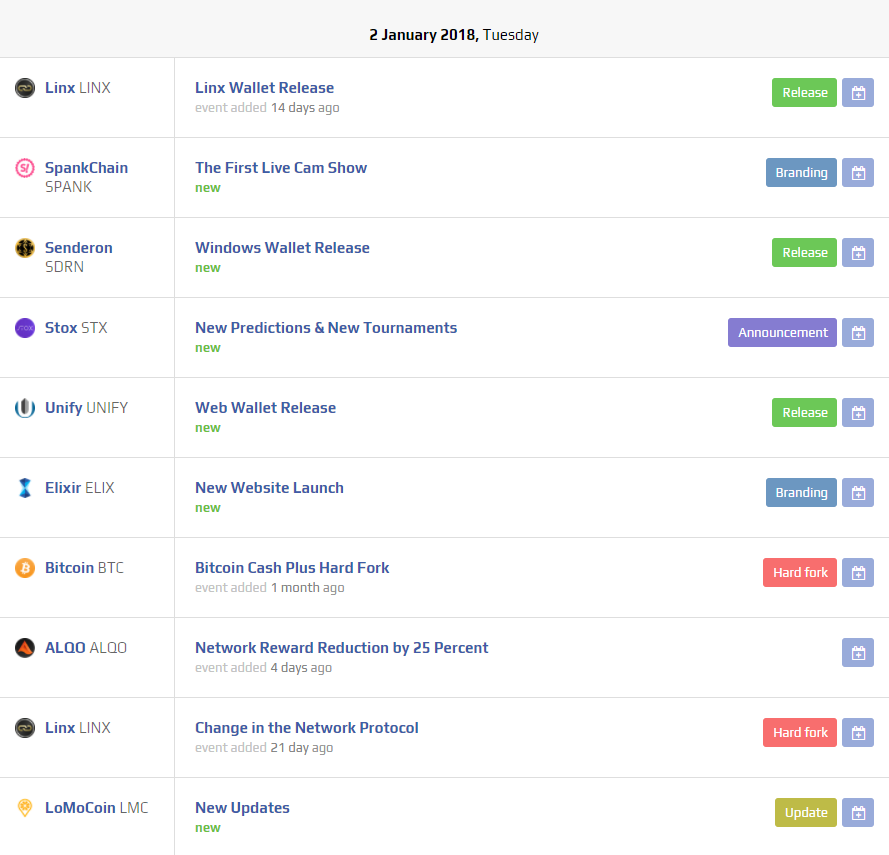
Task: Open the Bitcoin BTC coin page
Action: (x=84, y=568)
